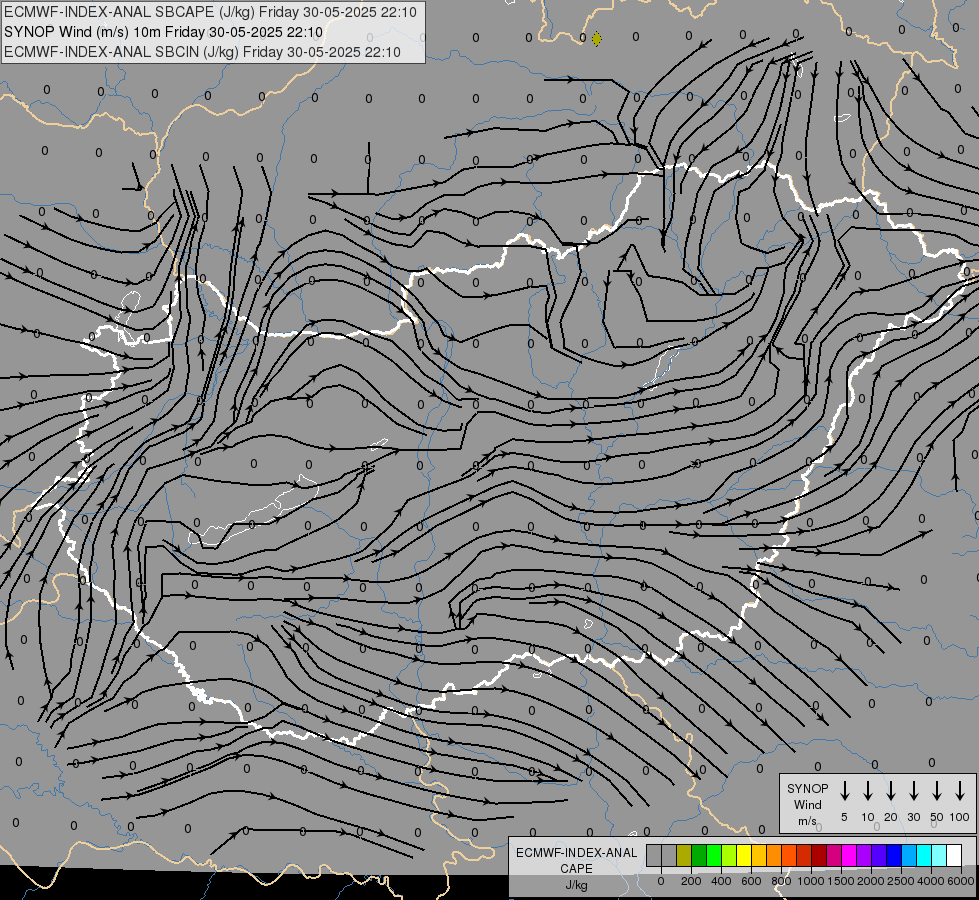Pick the pure yellow CAPE legend swatch

[x=744, y=855]
